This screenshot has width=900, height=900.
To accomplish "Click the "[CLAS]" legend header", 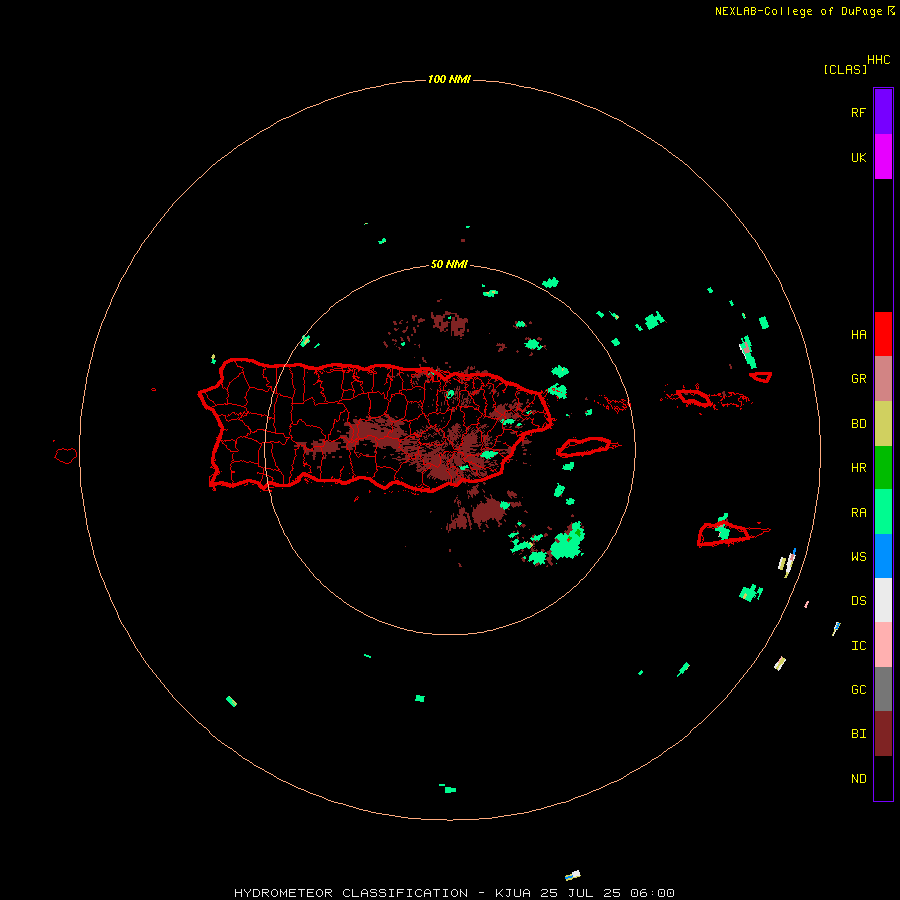I will click(x=845, y=70).
